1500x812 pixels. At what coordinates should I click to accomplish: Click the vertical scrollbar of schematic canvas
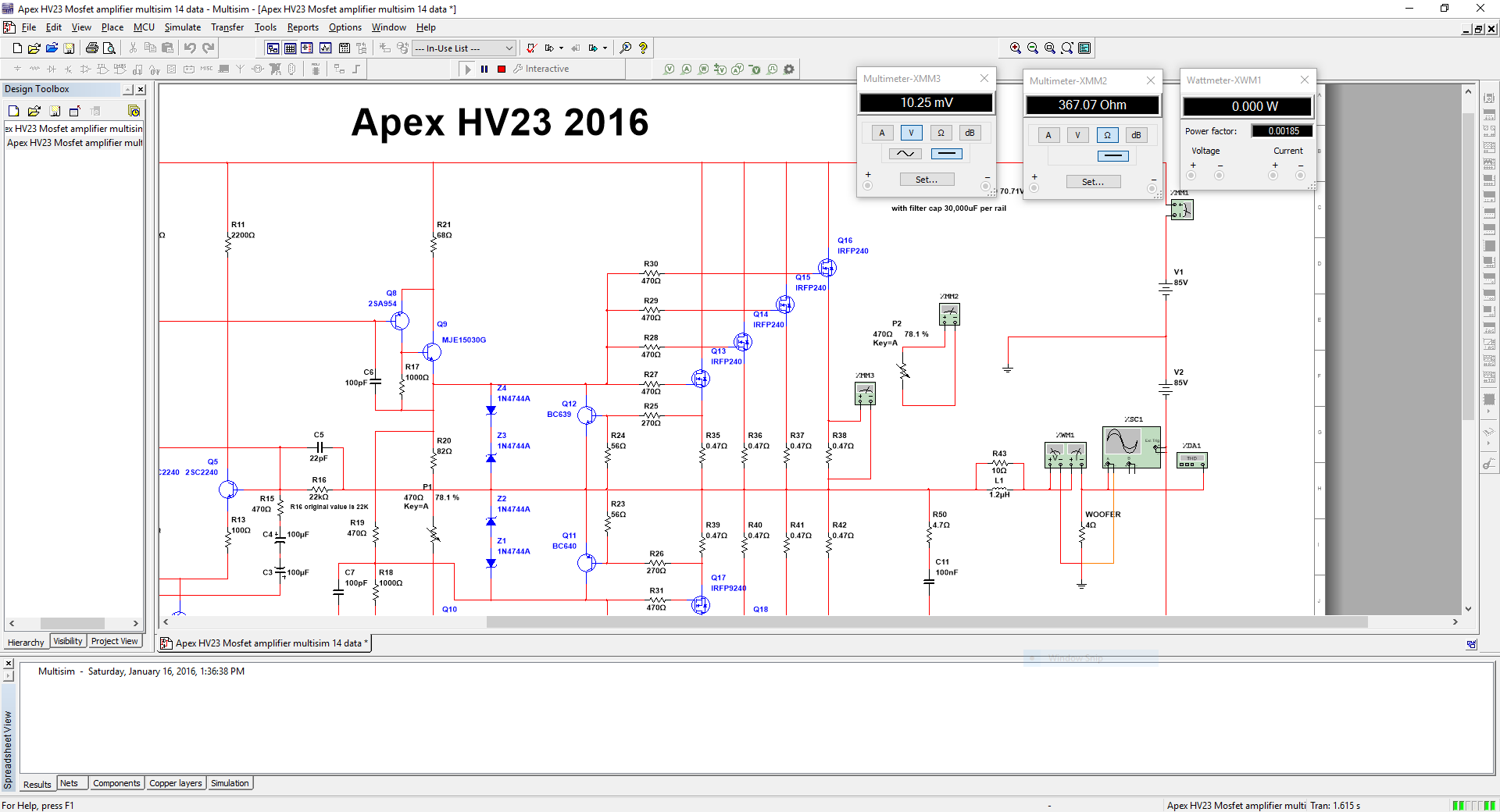1468,350
